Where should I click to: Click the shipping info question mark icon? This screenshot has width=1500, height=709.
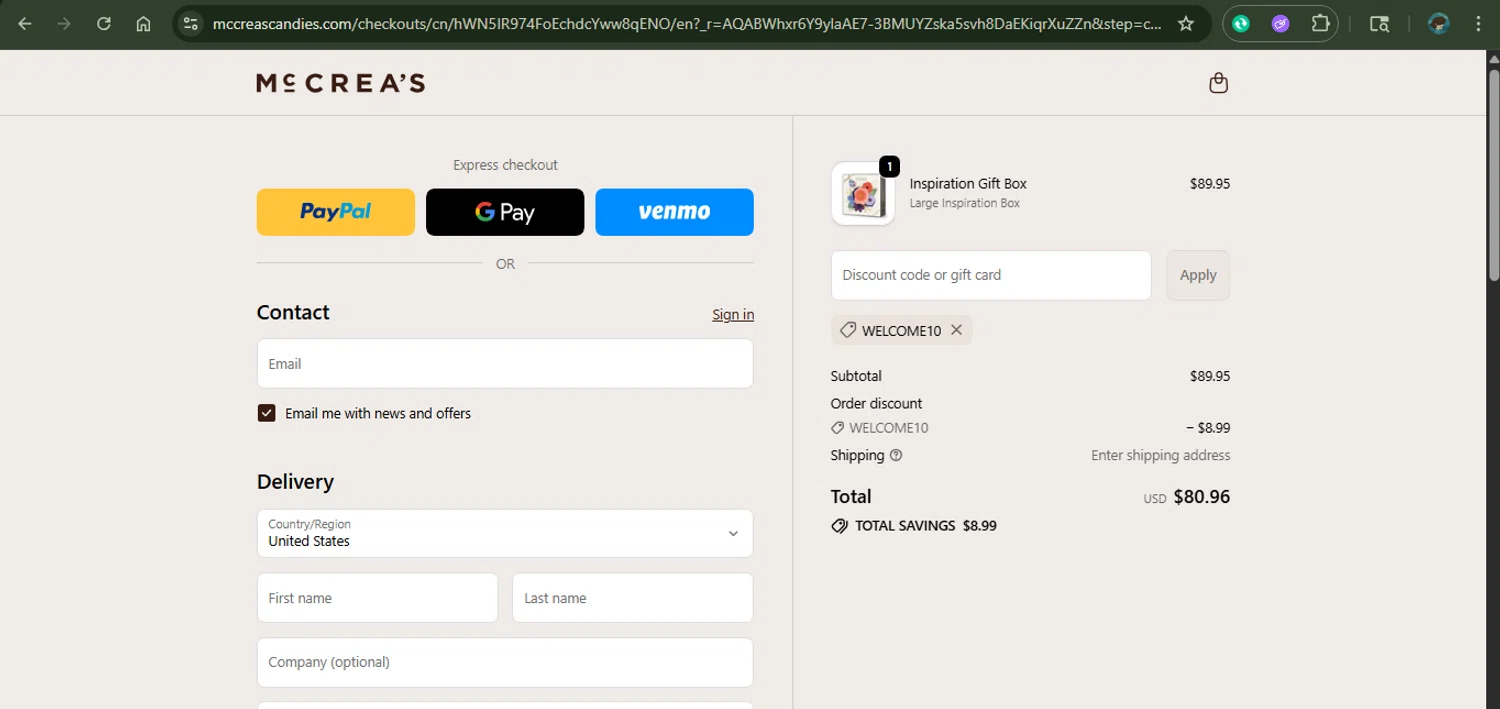[x=896, y=455]
